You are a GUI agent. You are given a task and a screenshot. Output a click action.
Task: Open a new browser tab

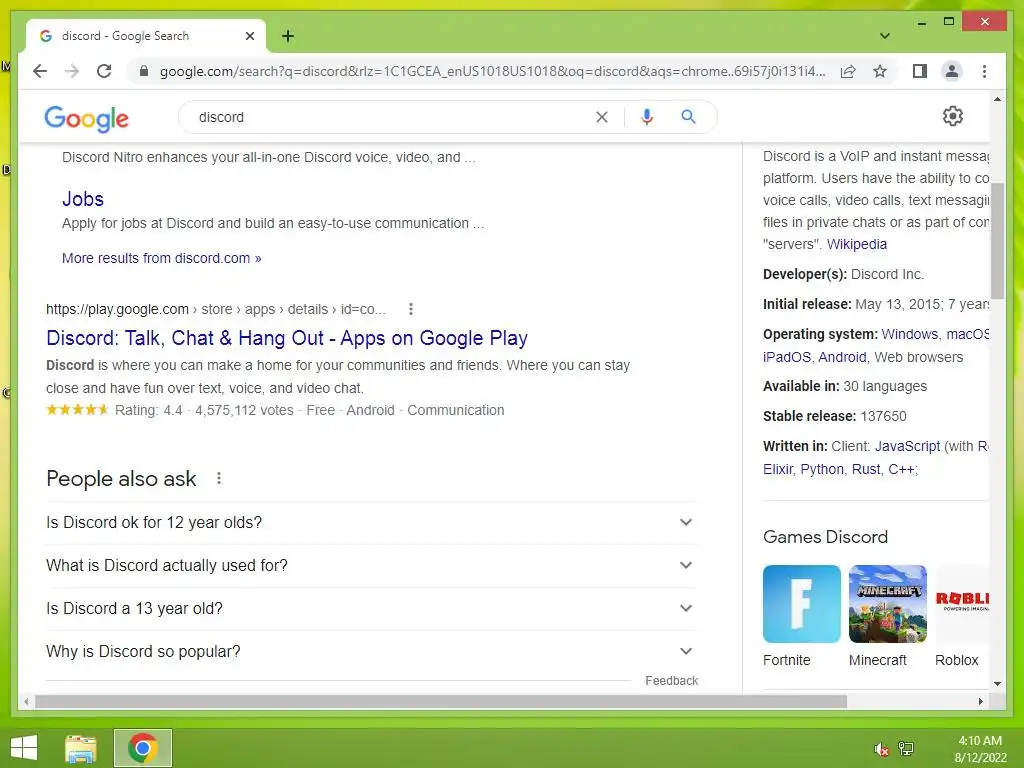tap(288, 36)
